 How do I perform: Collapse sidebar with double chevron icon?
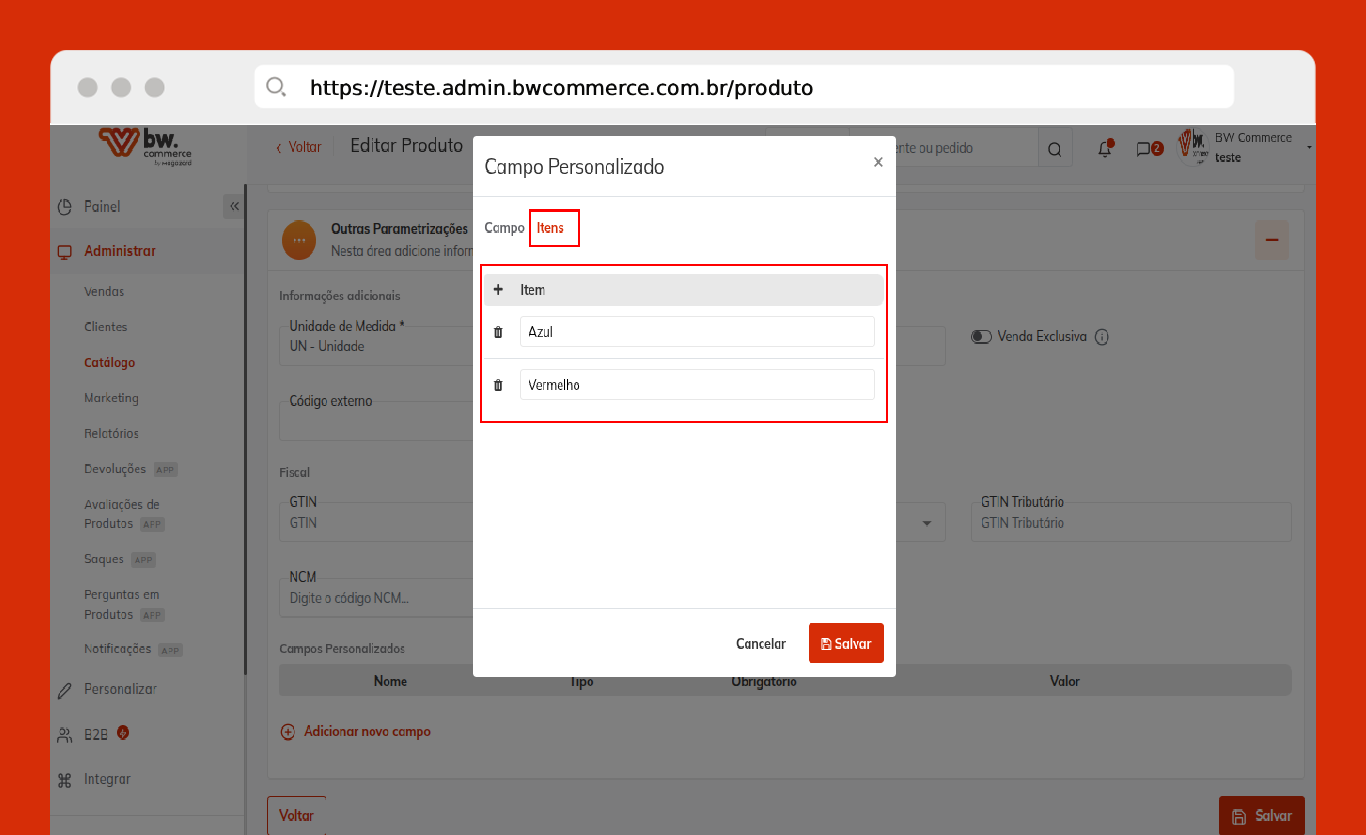coord(234,206)
